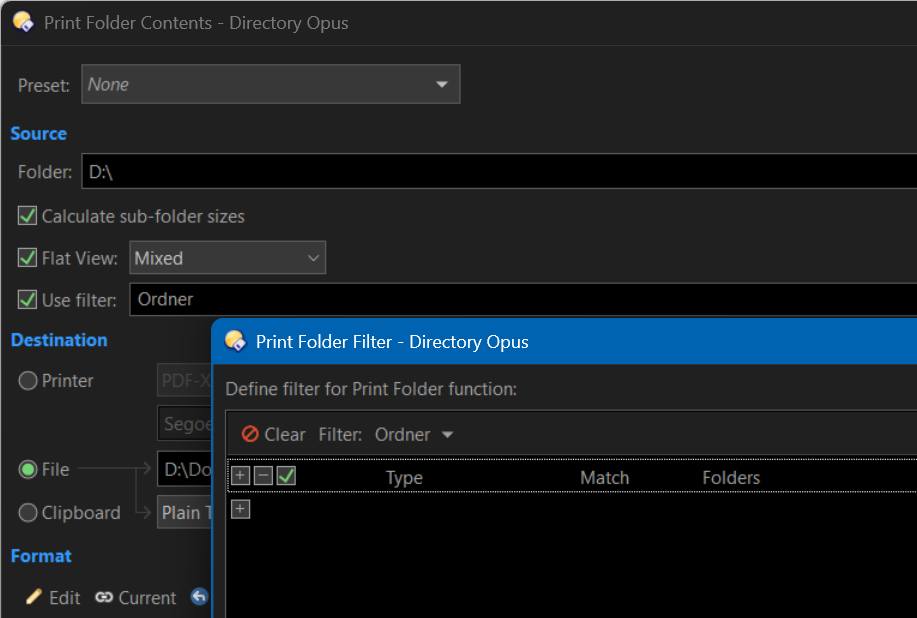Click the Folders column header
This screenshot has height=618, width=917.
tap(731, 478)
